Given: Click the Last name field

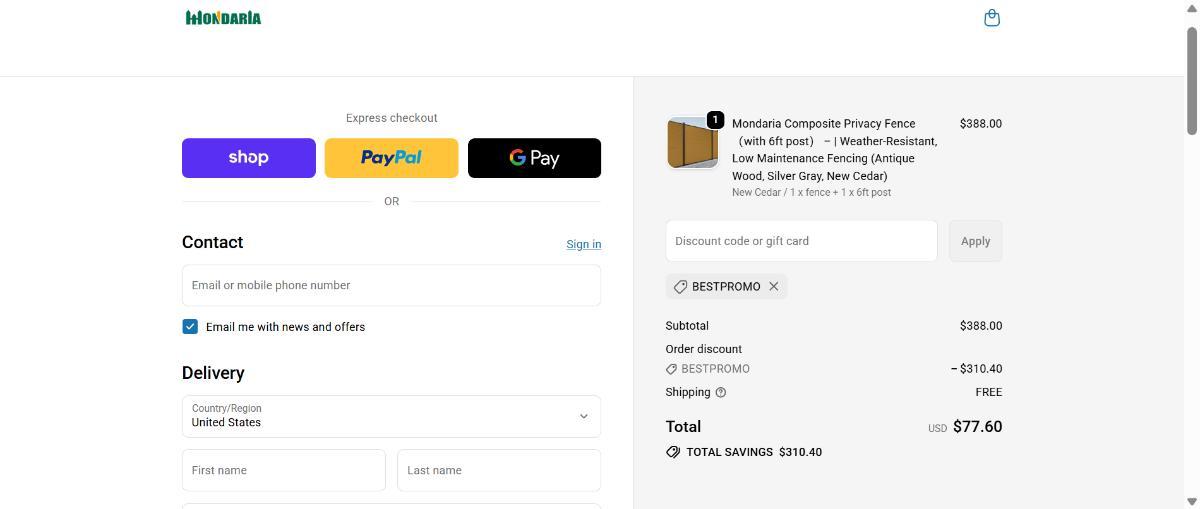Looking at the screenshot, I should 498,470.
